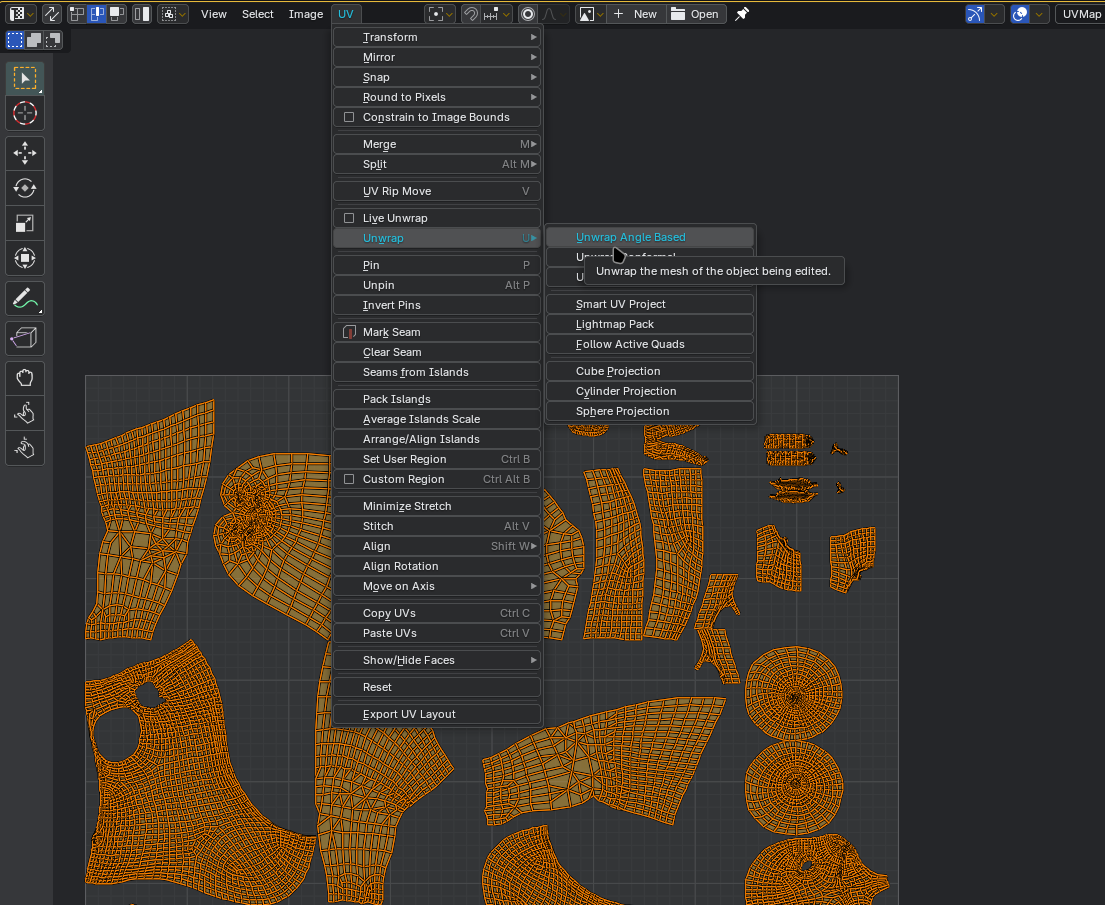The image size is (1105, 905).
Task: Select the Select Box tool
Action: tap(25, 78)
